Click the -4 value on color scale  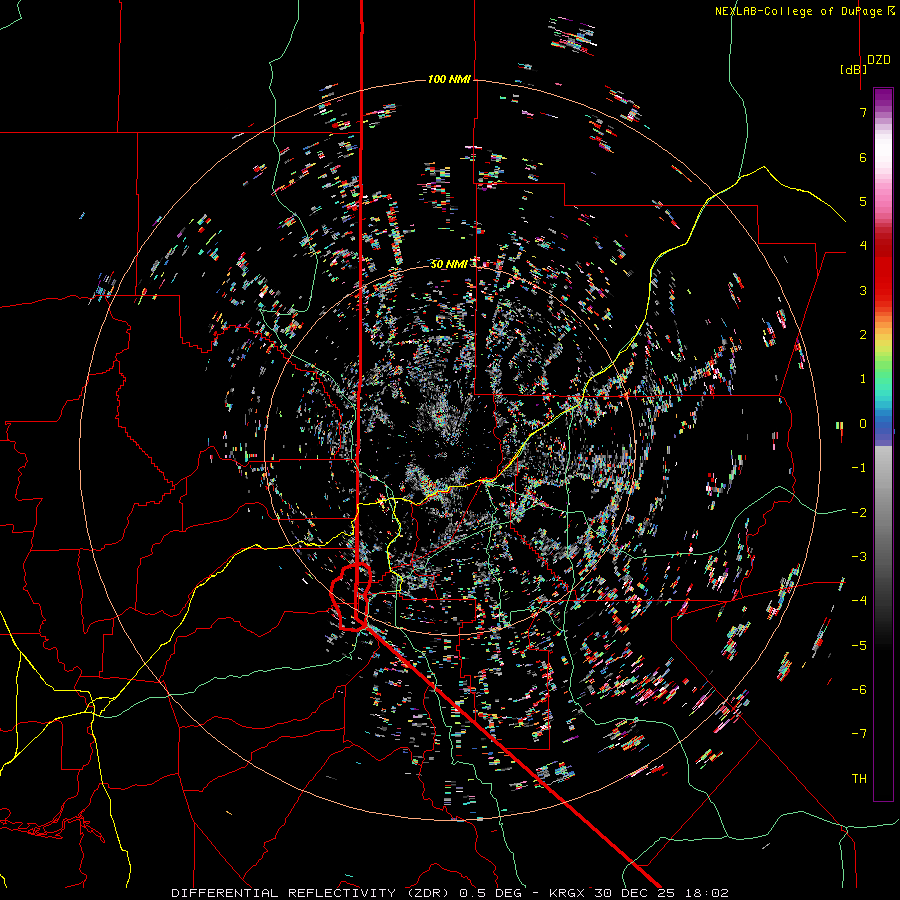859,601
